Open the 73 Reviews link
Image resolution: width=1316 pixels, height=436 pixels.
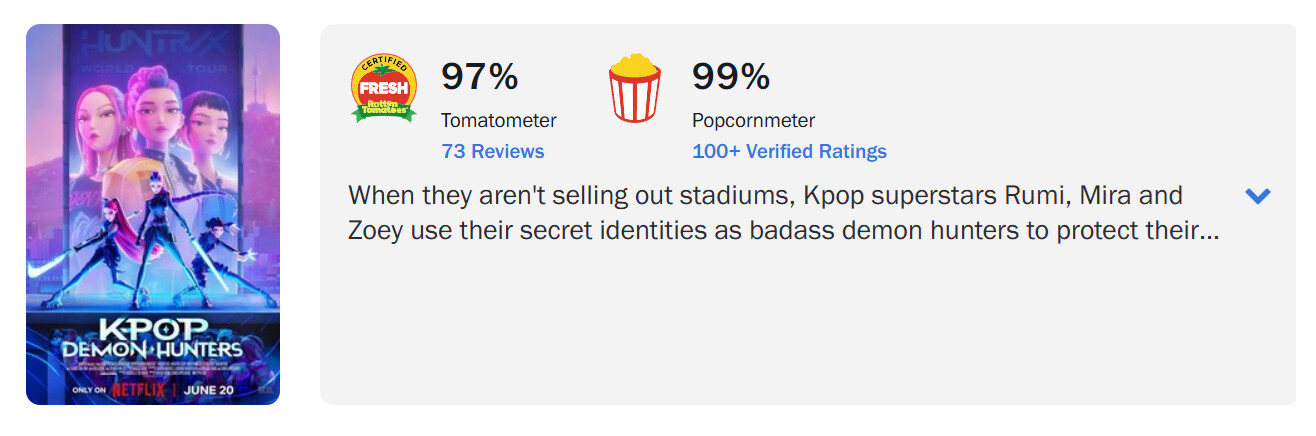[493, 152]
